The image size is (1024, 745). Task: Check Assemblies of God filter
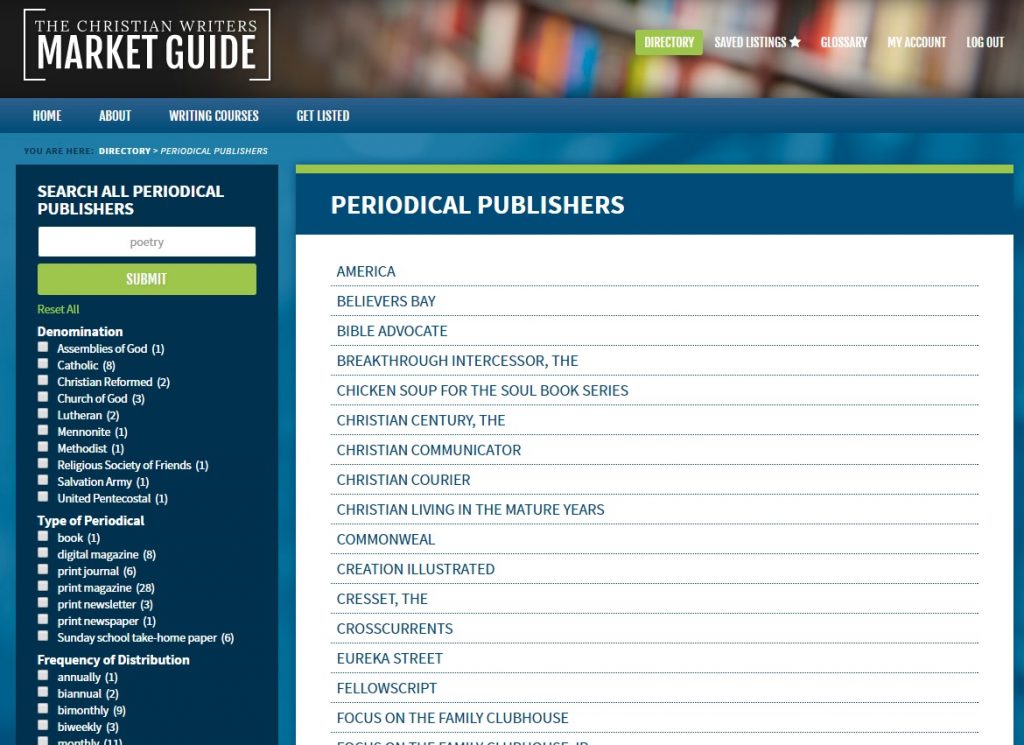pyautogui.click(x=43, y=347)
